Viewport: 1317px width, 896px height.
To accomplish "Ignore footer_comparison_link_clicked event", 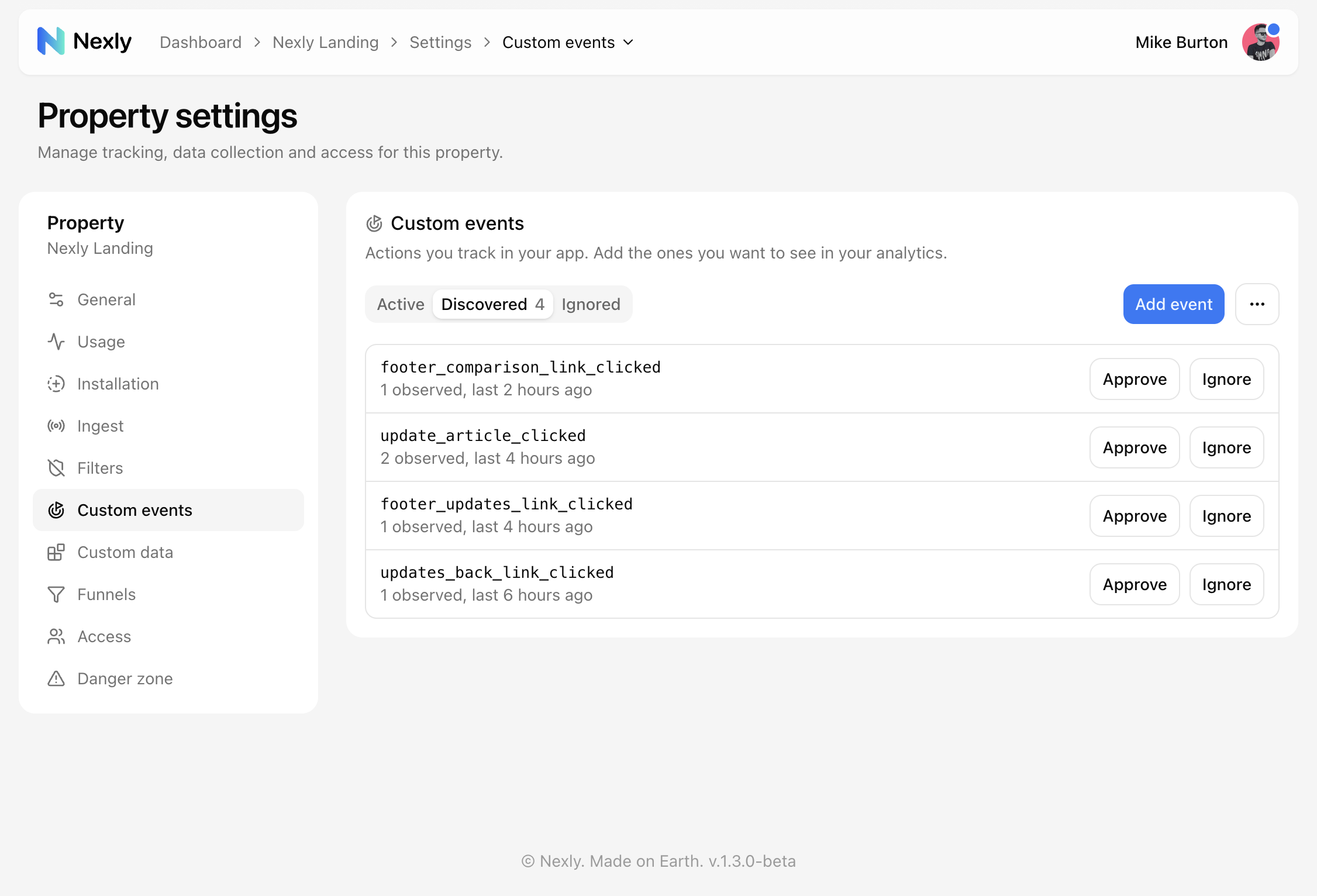I will (1226, 379).
